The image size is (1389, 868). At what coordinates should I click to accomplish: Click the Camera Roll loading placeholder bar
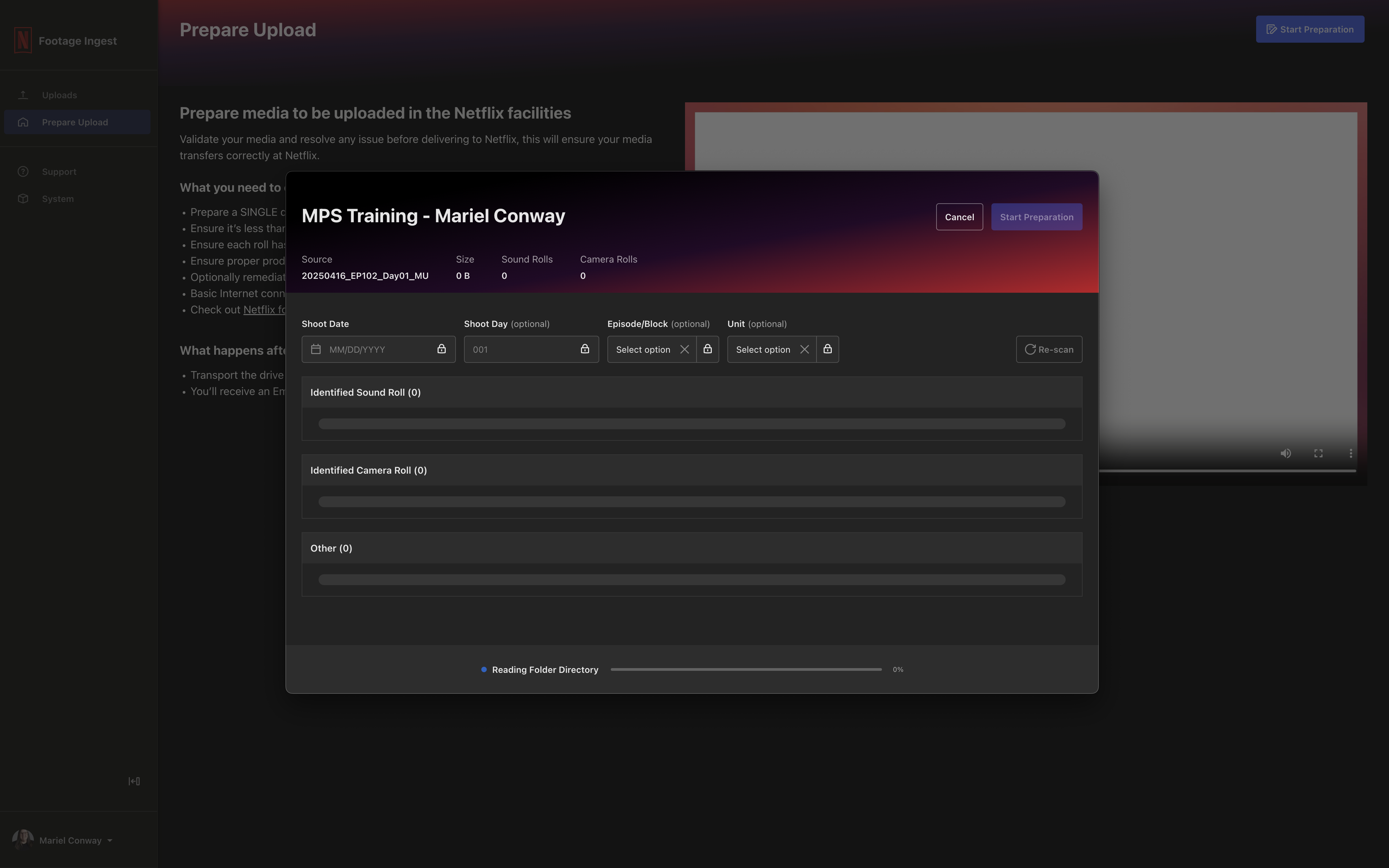pos(692,502)
